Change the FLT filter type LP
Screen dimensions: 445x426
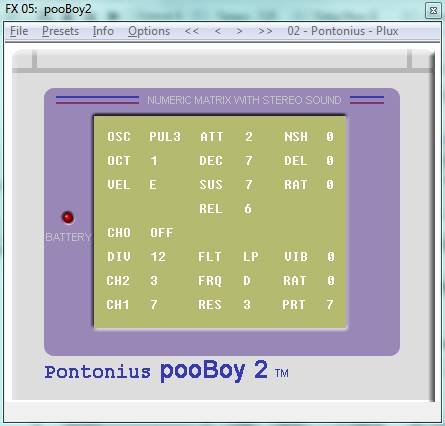click(x=251, y=257)
